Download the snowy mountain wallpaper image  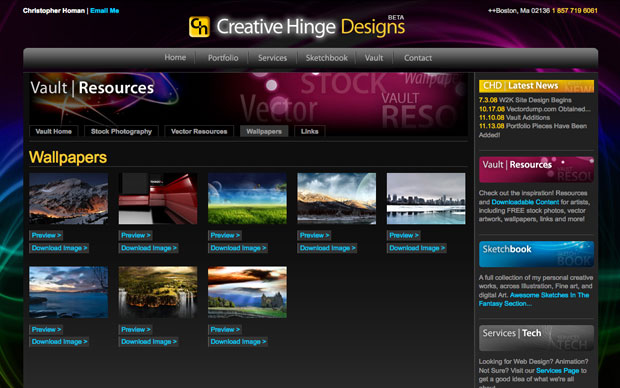tap(59, 248)
